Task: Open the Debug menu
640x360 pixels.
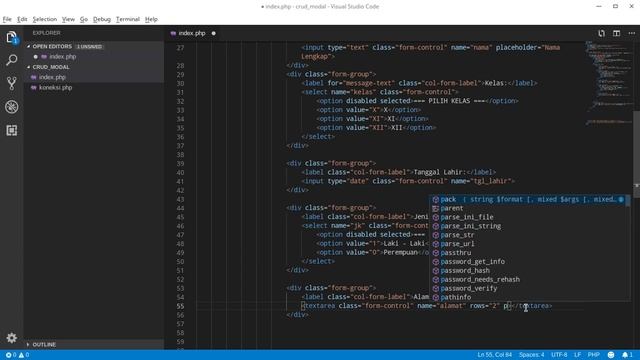Action: point(102,19)
